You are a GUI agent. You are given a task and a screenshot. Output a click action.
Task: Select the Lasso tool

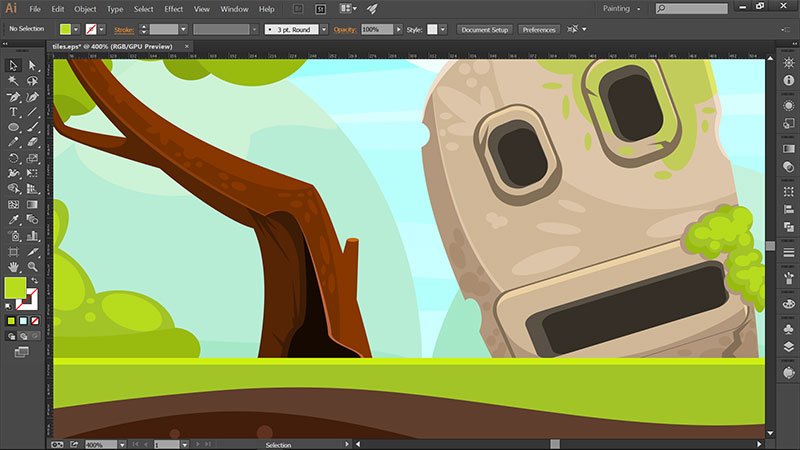coord(32,81)
